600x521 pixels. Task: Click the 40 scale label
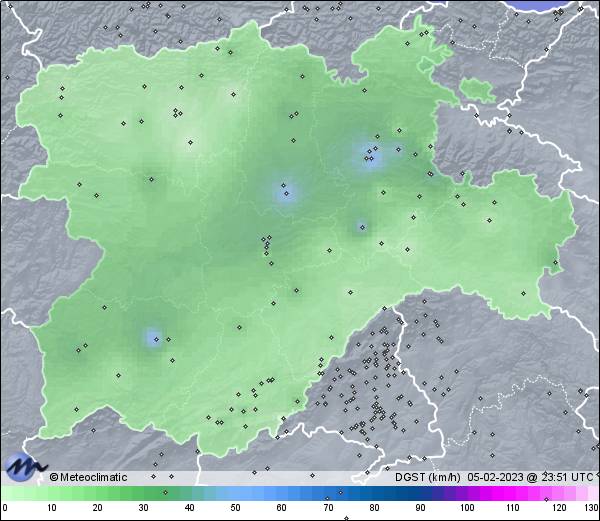coord(189,508)
